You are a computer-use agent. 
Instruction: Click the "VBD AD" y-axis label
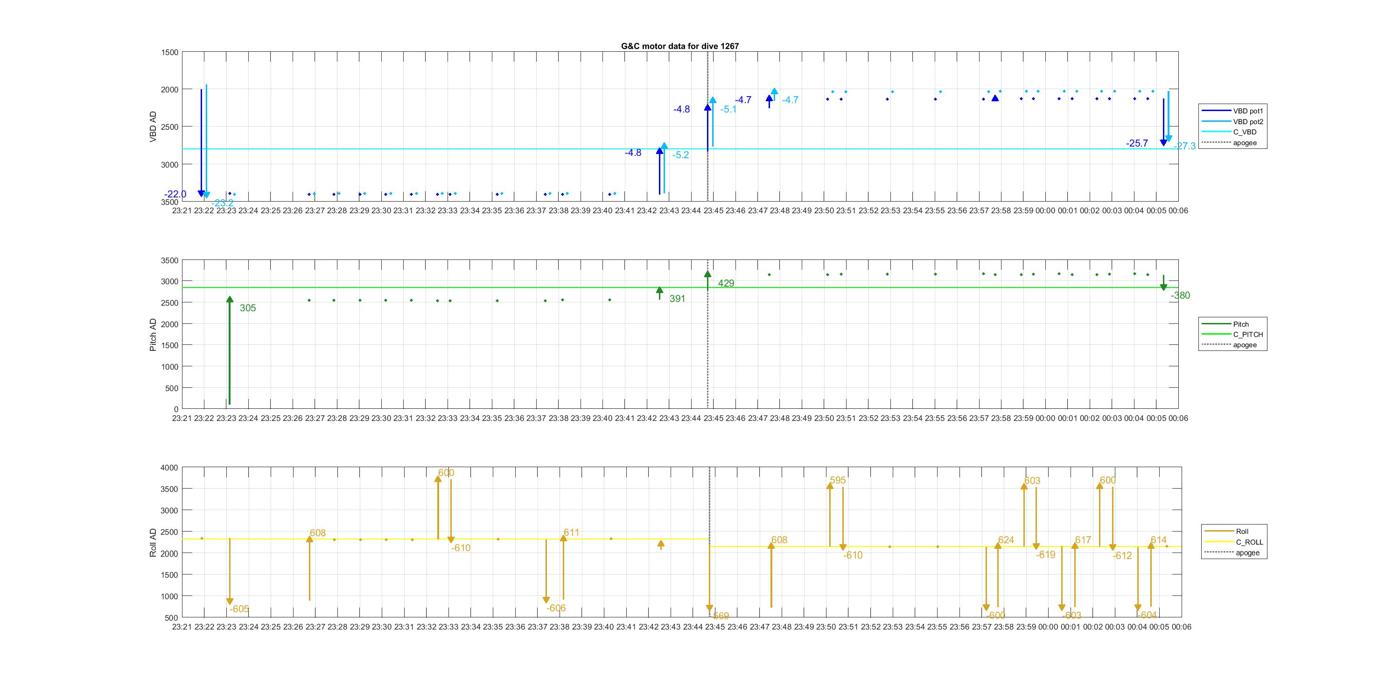tap(153, 127)
